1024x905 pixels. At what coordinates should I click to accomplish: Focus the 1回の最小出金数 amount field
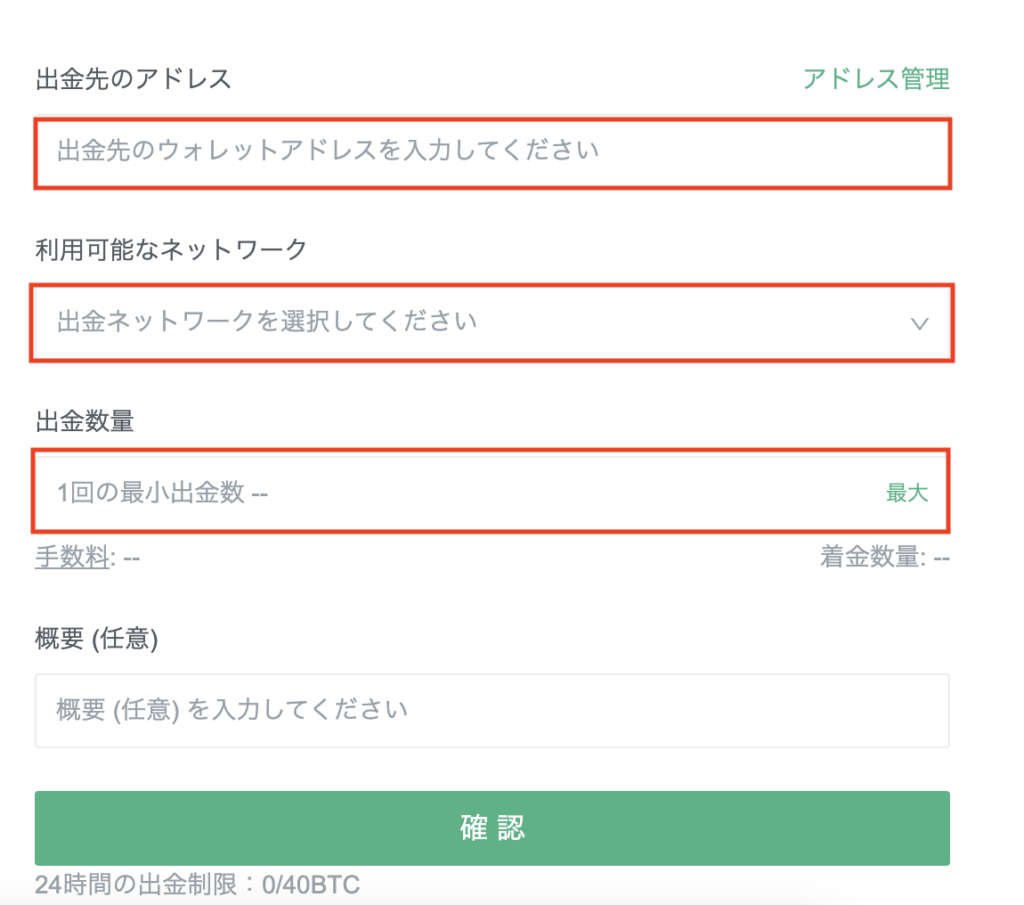coord(490,492)
